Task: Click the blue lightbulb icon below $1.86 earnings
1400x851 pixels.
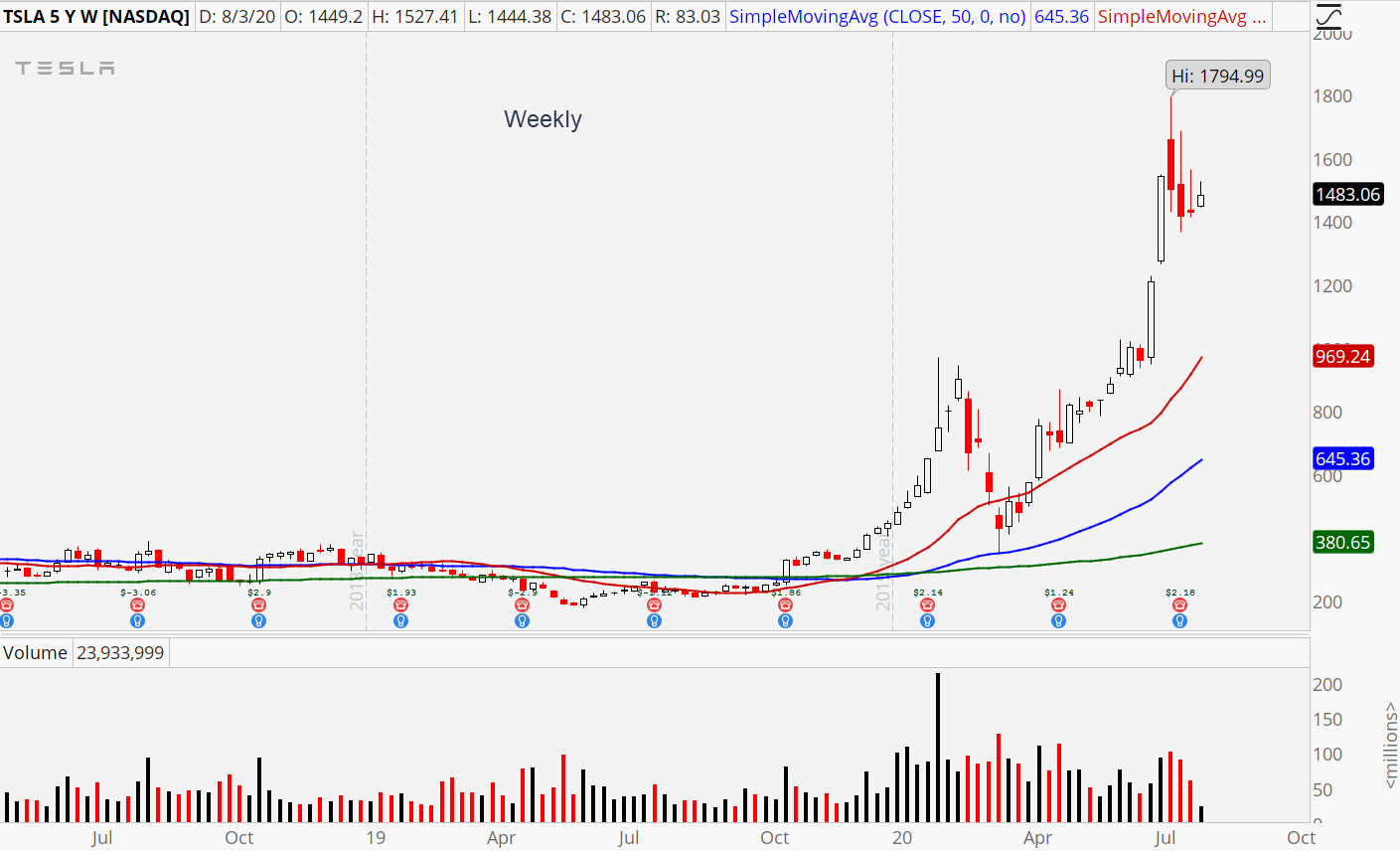Action: (786, 621)
